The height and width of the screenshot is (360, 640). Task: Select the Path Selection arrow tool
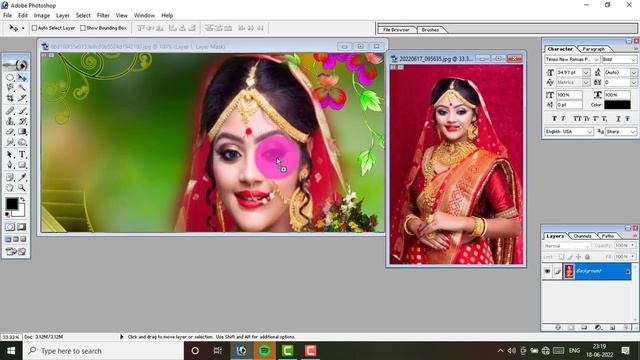tap(10, 155)
